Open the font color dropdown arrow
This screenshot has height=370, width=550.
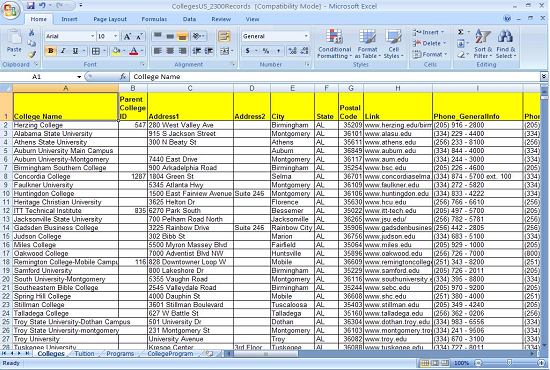point(142,51)
